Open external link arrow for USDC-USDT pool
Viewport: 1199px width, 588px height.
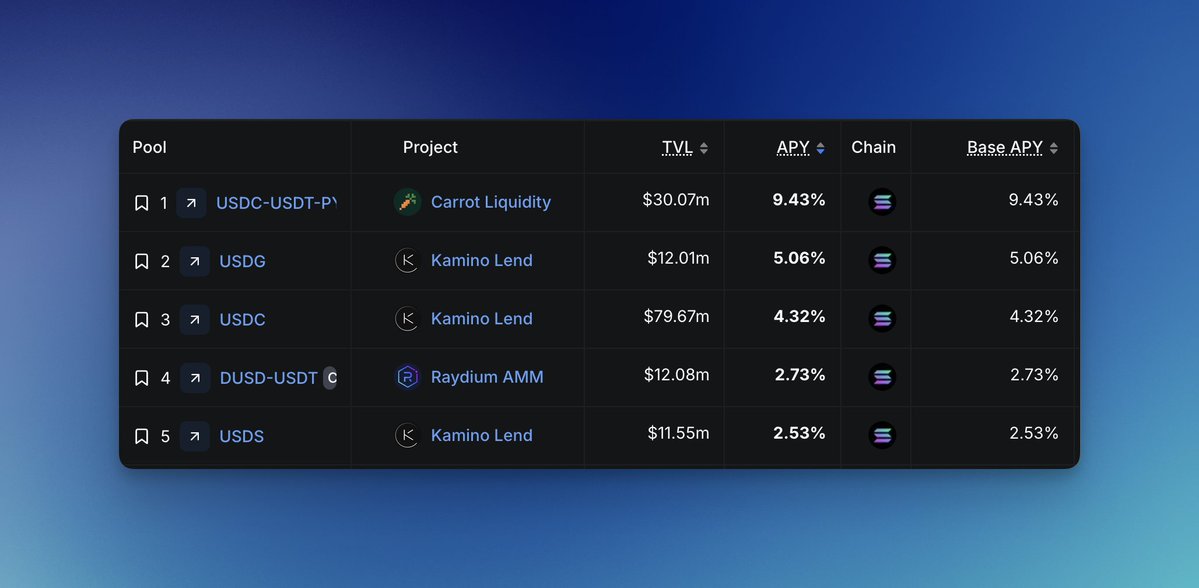coord(191,203)
